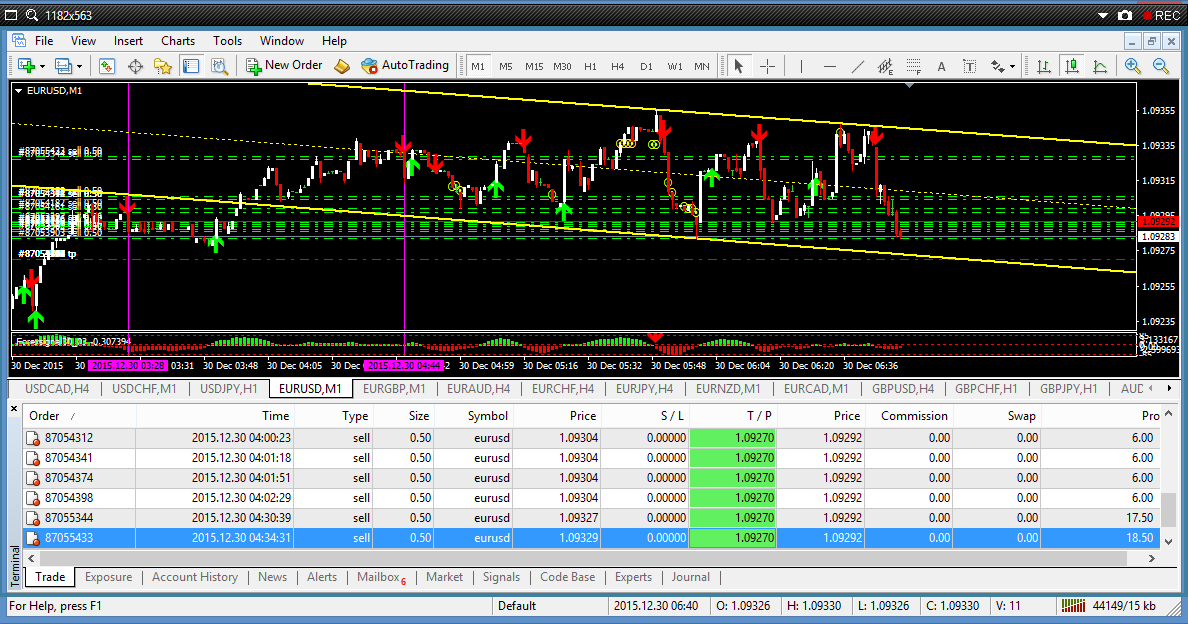Sort trades by the Order column header
Screen dimensions: 1188x624
[80, 416]
